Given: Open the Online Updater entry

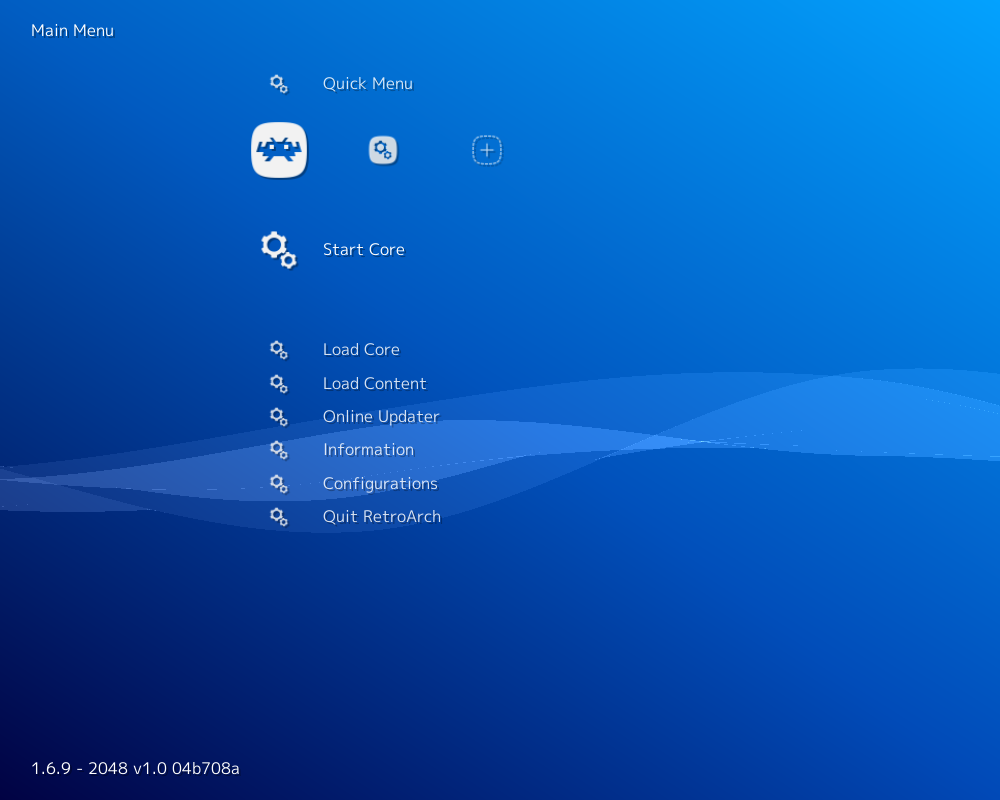Looking at the screenshot, I should pos(381,417).
